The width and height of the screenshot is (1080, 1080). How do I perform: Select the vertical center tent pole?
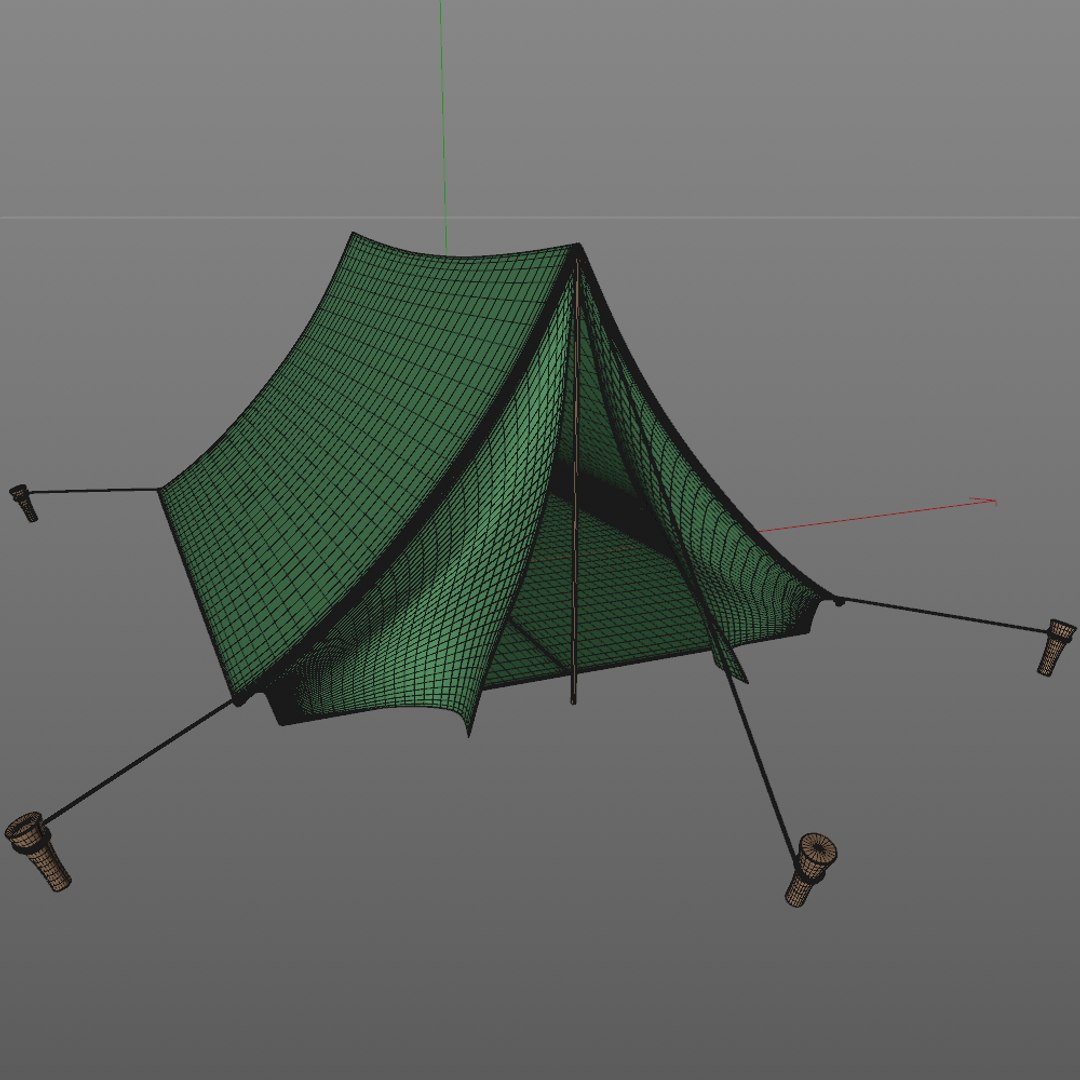tap(575, 482)
